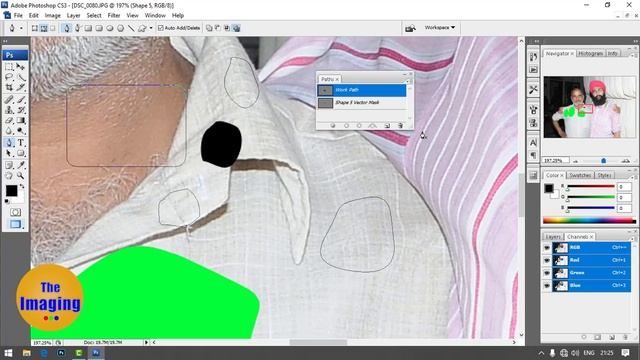Select the Move tool
Viewport: 640px width, 360px height.
click(21, 67)
